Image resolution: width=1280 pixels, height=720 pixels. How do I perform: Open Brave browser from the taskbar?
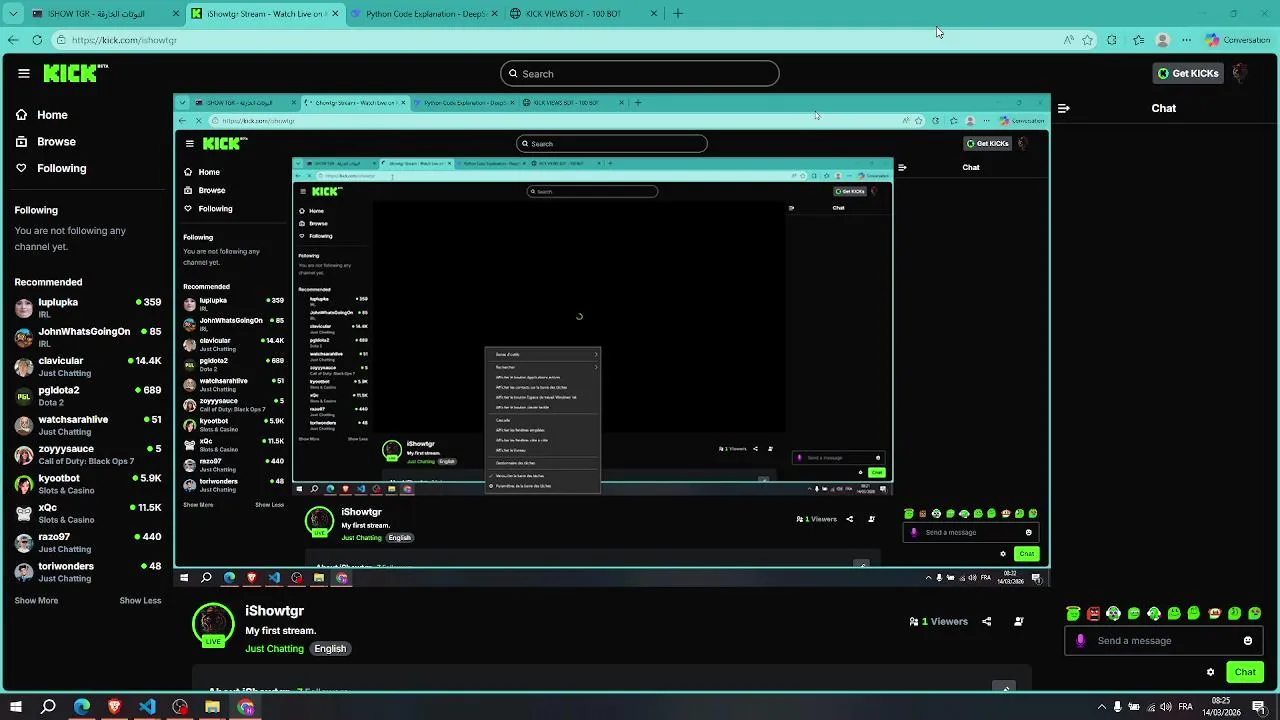[x=114, y=707]
